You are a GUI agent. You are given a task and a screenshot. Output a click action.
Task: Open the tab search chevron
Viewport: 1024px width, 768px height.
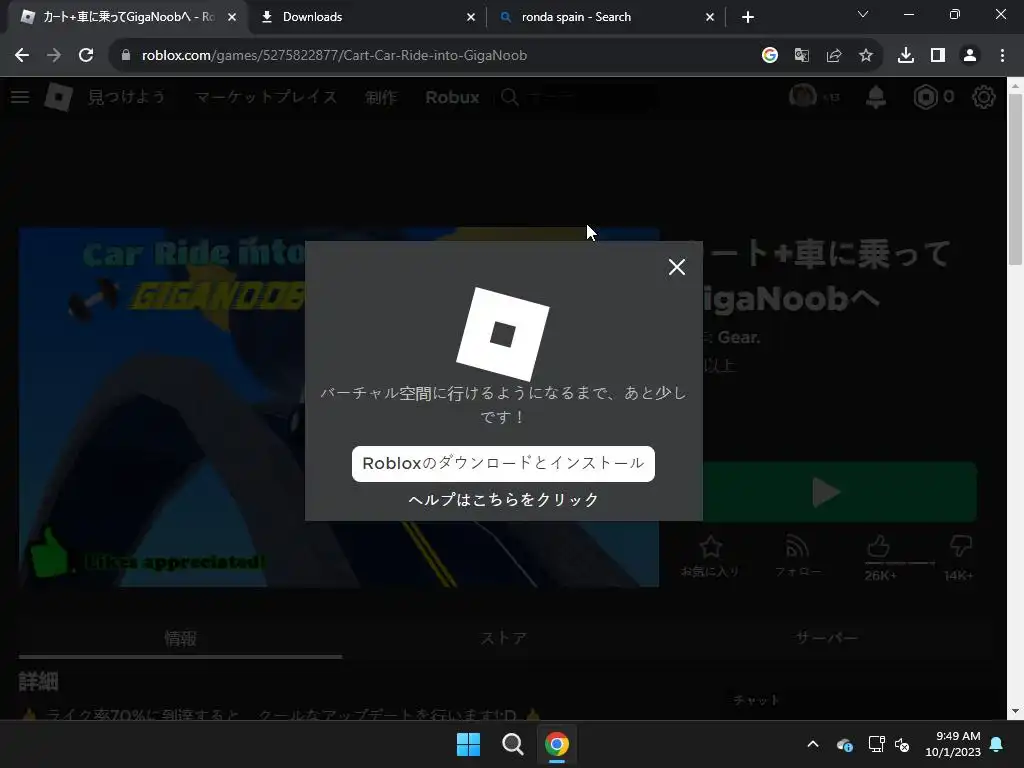coord(863,14)
